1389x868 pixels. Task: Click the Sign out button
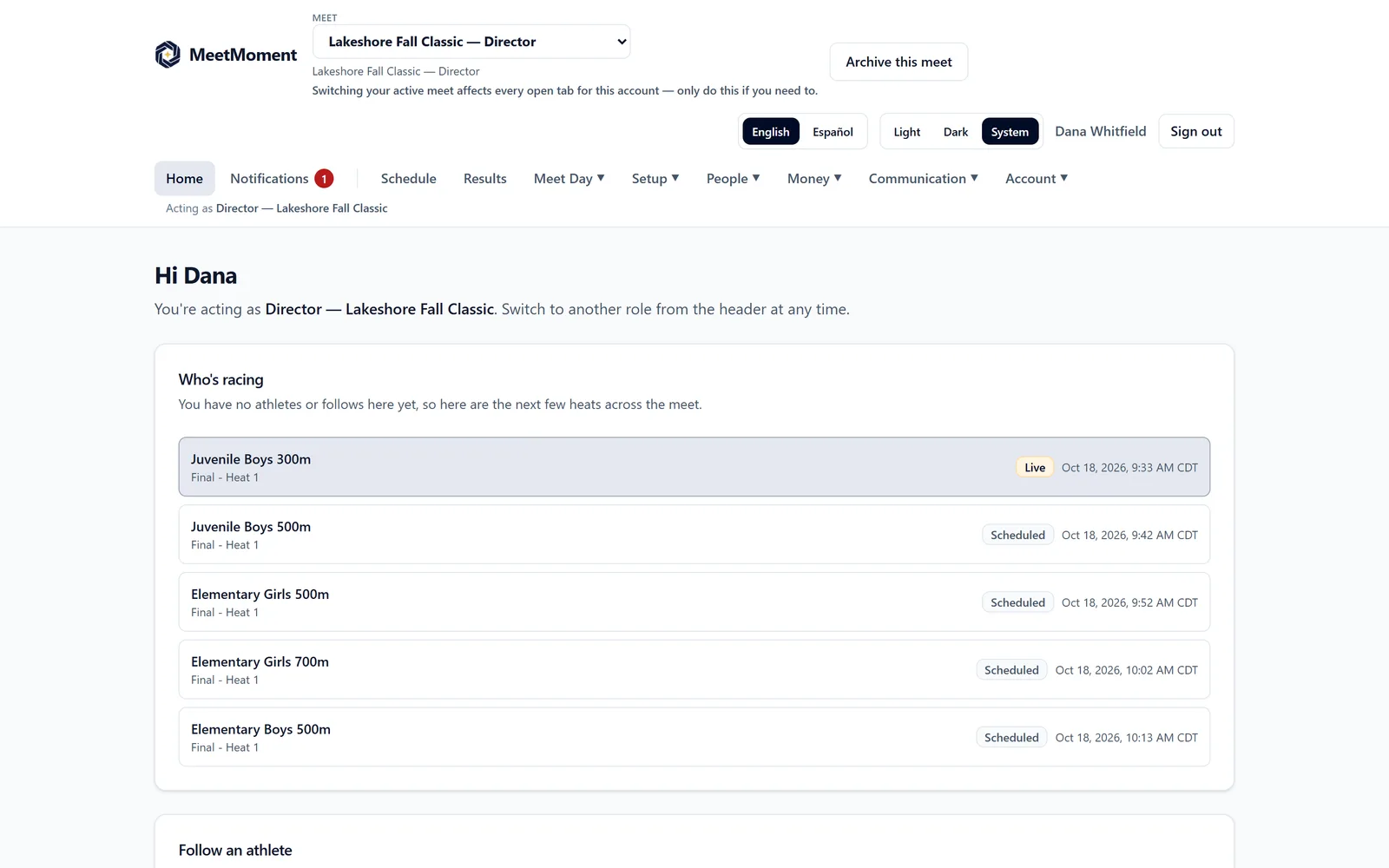[x=1196, y=131]
